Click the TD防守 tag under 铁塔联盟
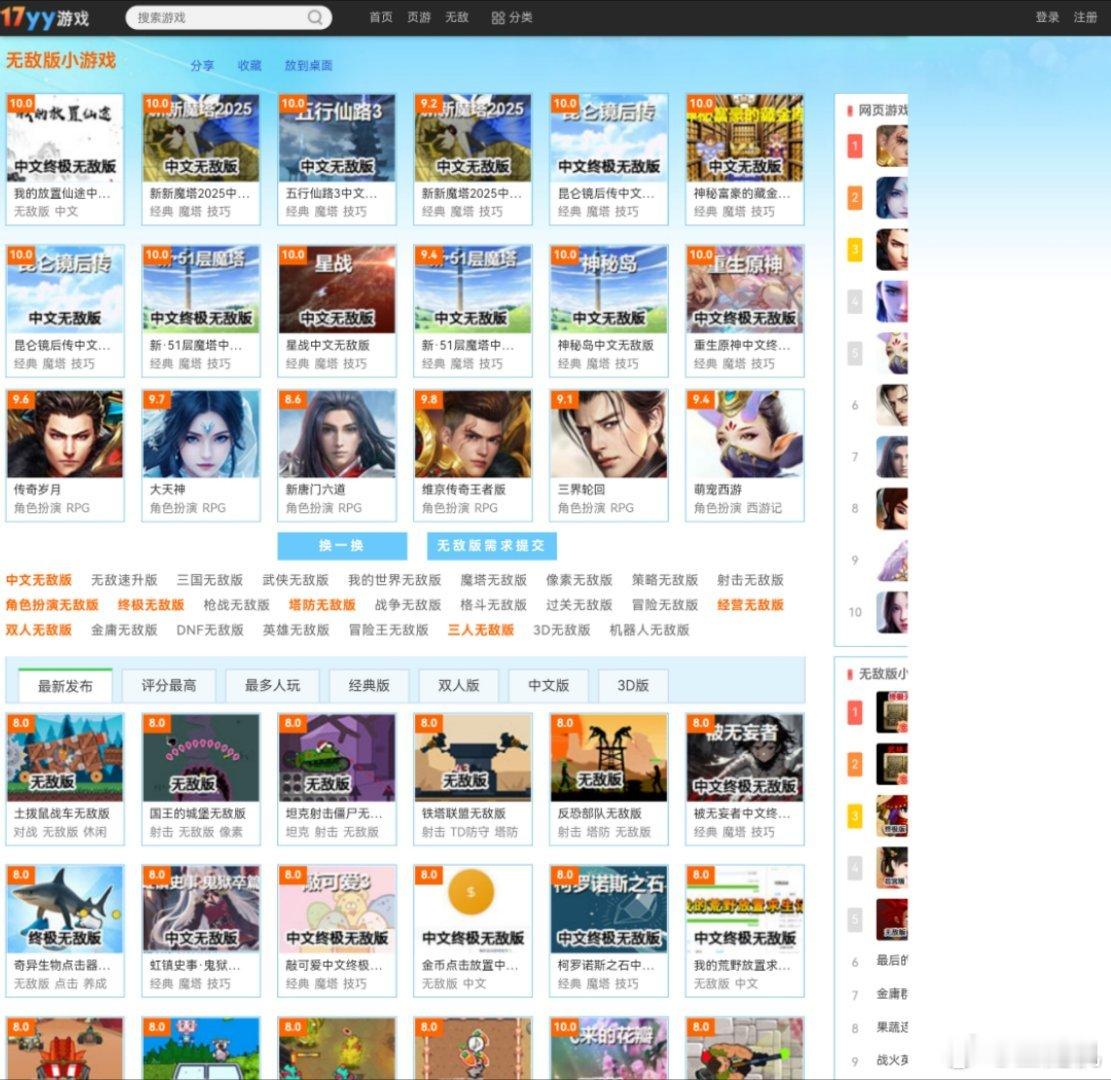The image size is (1111, 1080). click(468, 831)
